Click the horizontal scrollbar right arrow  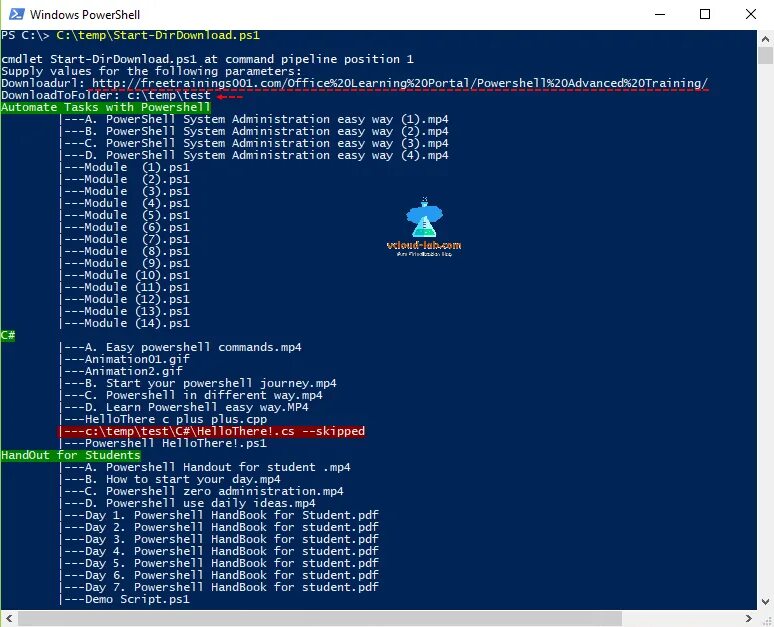[x=748, y=618]
